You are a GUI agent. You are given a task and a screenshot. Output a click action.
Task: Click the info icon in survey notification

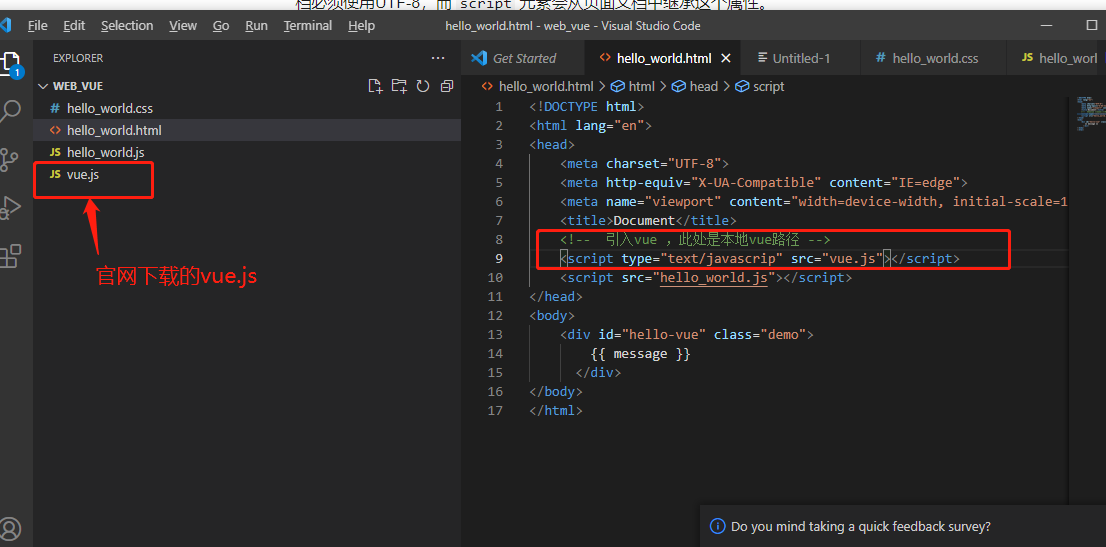click(717, 527)
